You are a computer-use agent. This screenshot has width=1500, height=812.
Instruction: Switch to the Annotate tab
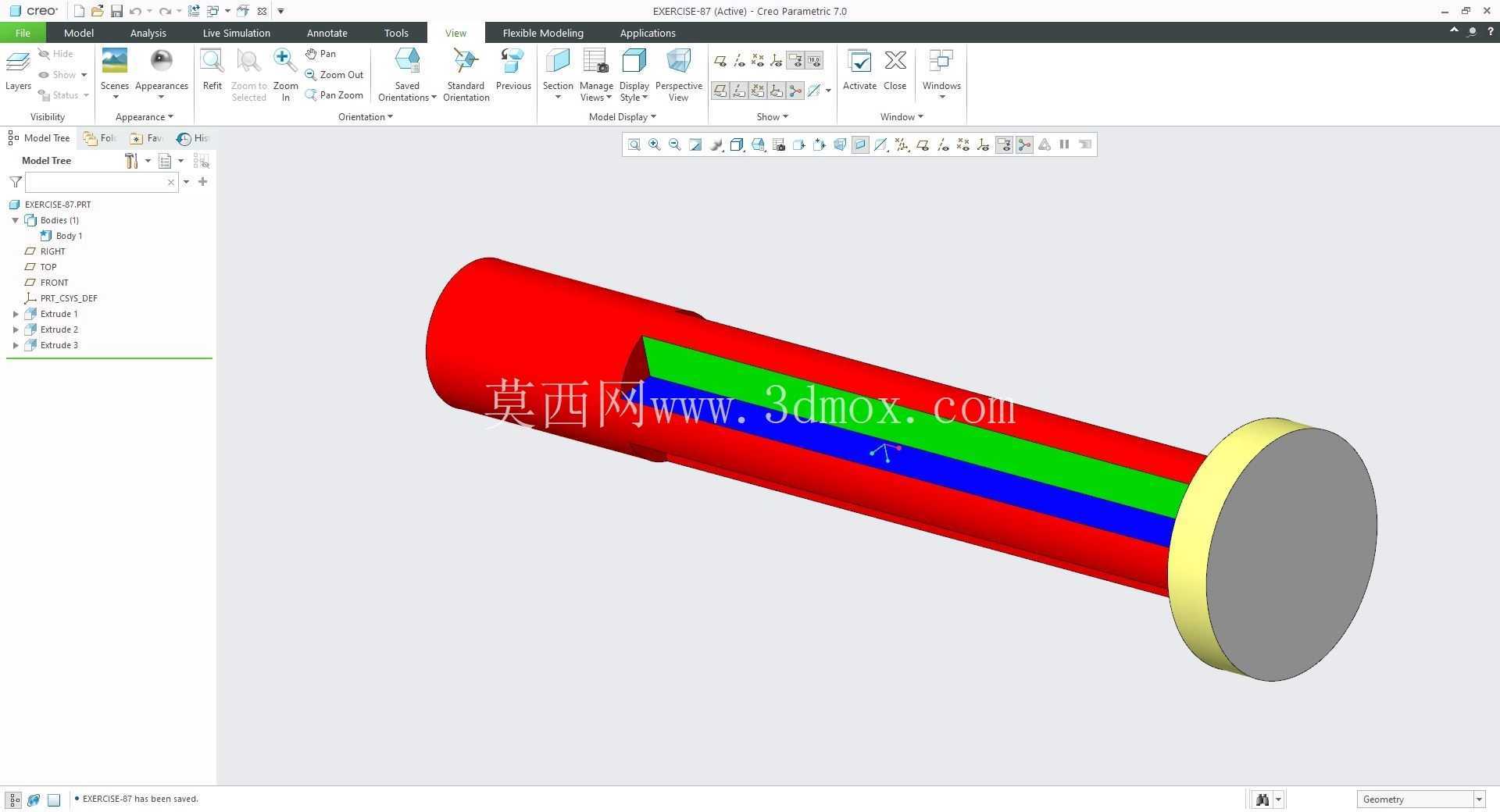point(327,33)
